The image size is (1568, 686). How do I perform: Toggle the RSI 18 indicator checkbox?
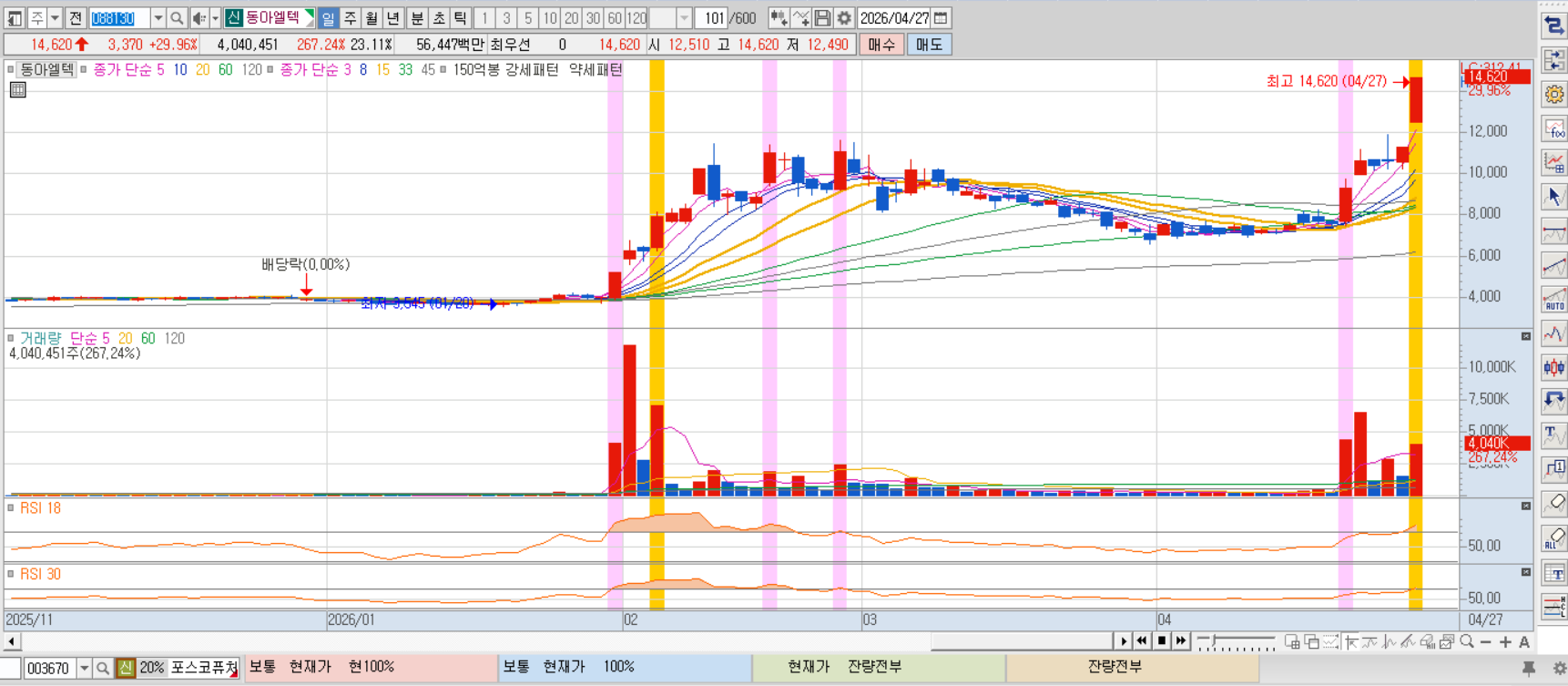(10, 507)
